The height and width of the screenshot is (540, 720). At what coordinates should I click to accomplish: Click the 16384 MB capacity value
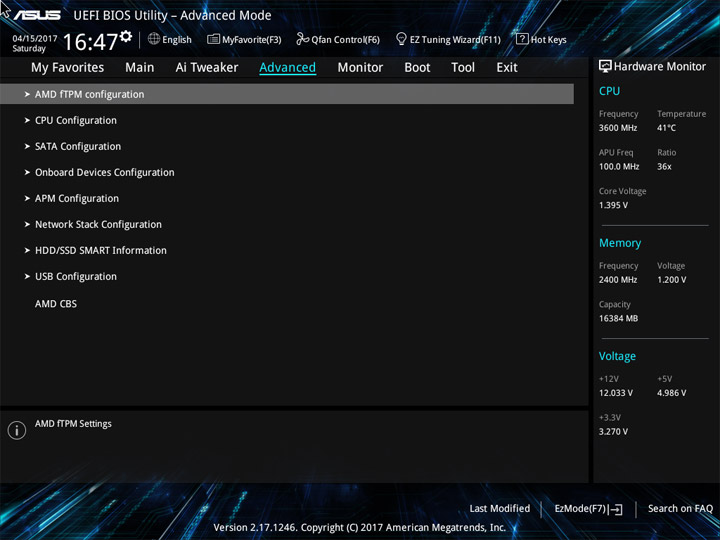[618, 318]
